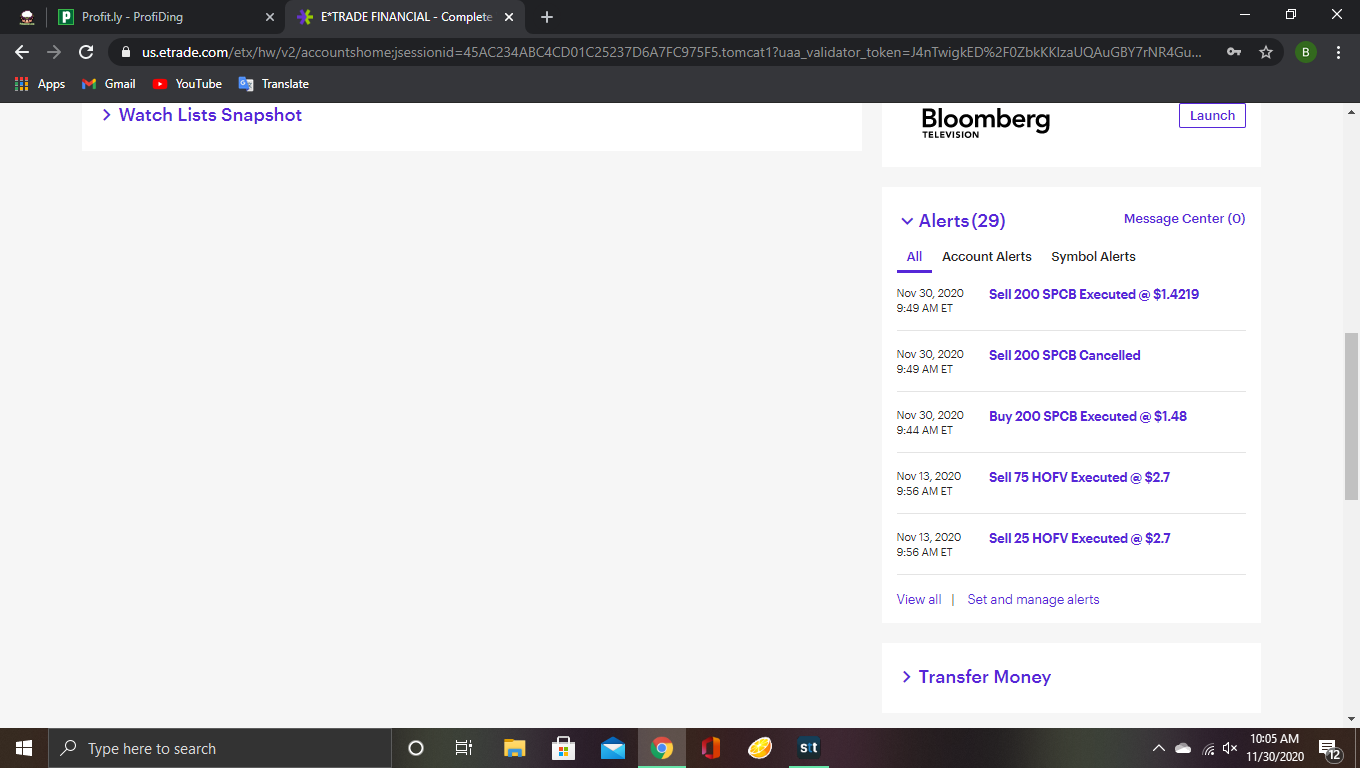Switch to the Profit.ly - ProfiDing tab
The height and width of the screenshot is (768, 1360).
tap(167, 17)
